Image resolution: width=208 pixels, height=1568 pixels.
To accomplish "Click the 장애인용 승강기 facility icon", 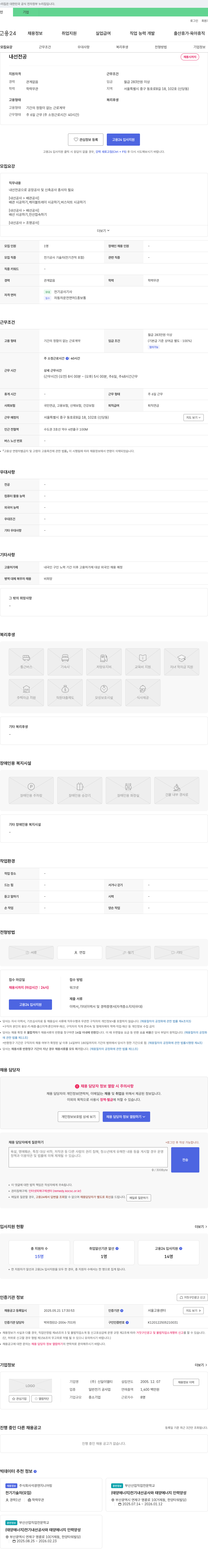I will point(79,790).
